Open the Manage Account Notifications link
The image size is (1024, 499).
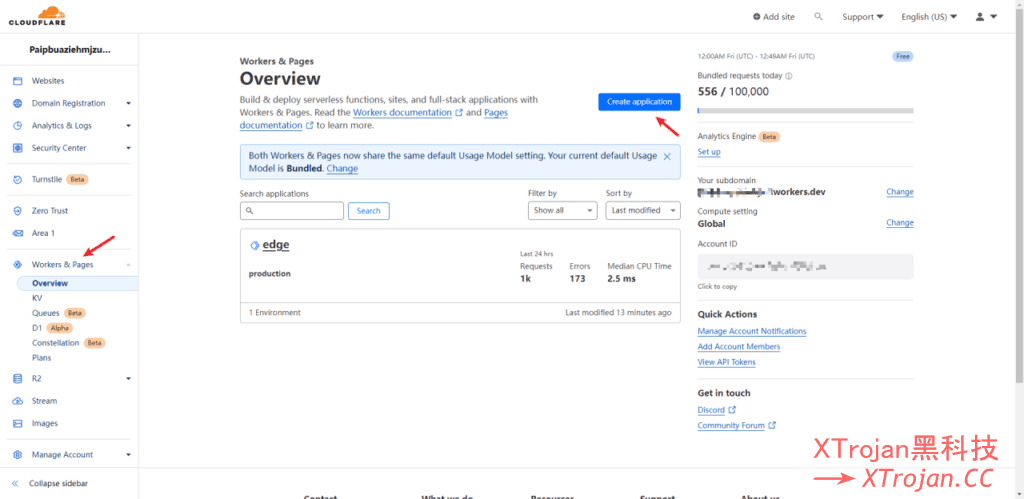(x=751, y=331)
